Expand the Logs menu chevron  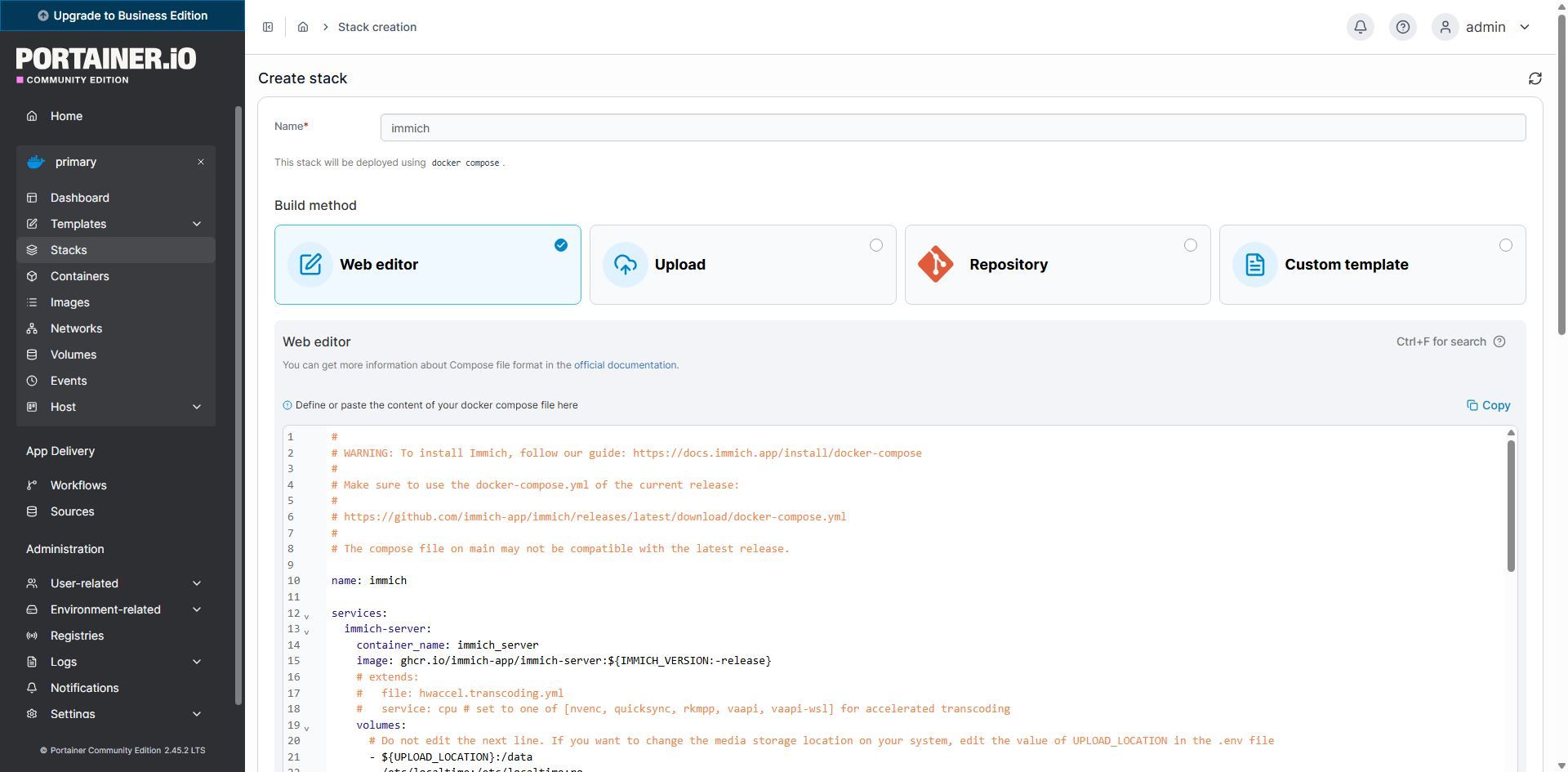click(197, 662)
